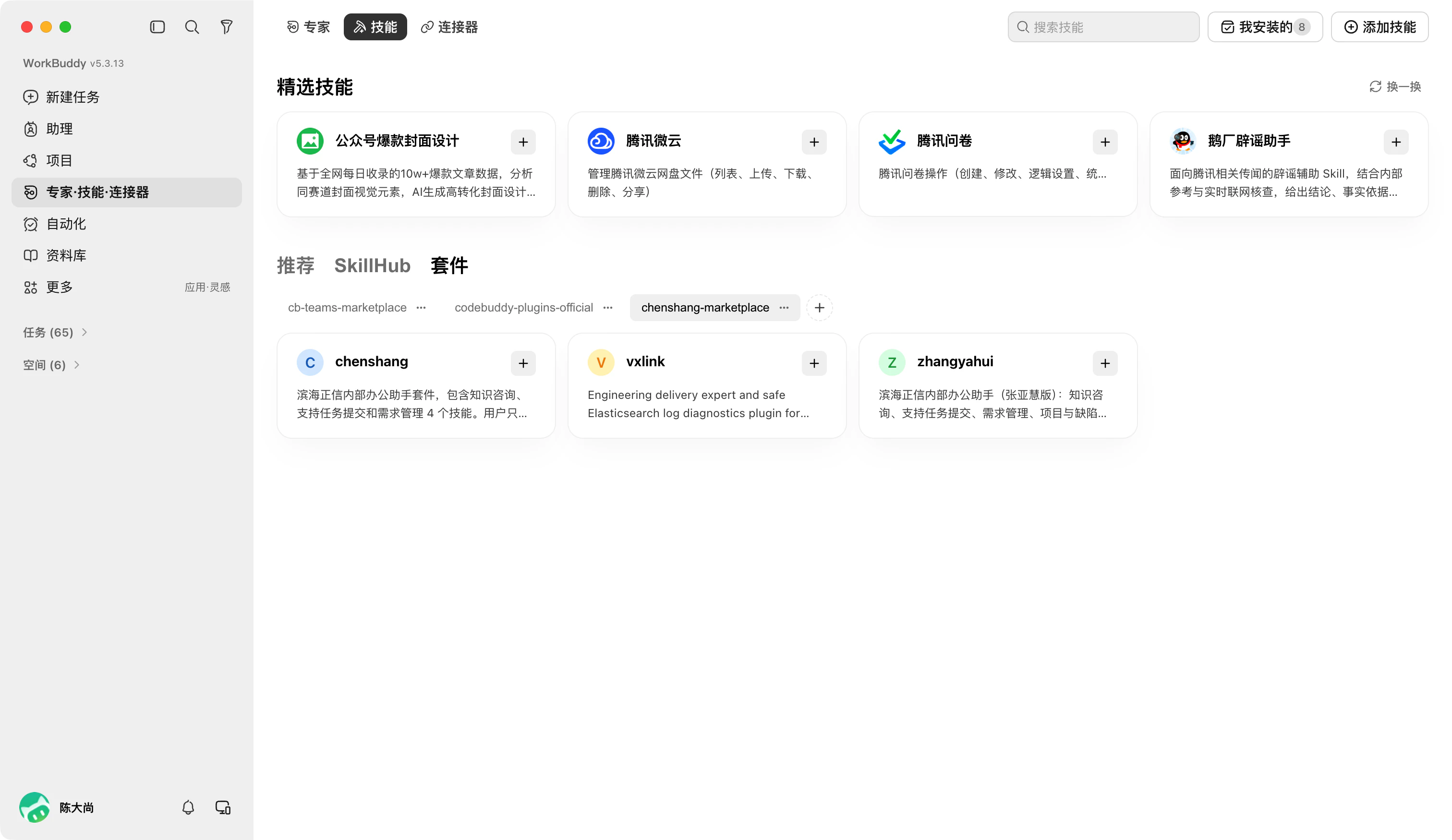This screenshot has height=840, width=1452.
Task: Open 资料库 library
Action: [x=127, y=255]
